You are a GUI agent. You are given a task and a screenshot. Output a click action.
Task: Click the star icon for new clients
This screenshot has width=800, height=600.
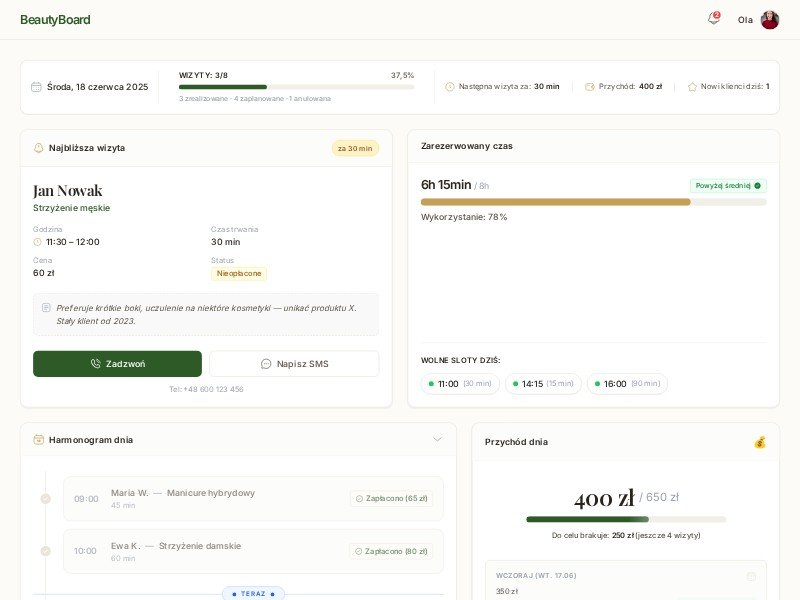(692, 87)
